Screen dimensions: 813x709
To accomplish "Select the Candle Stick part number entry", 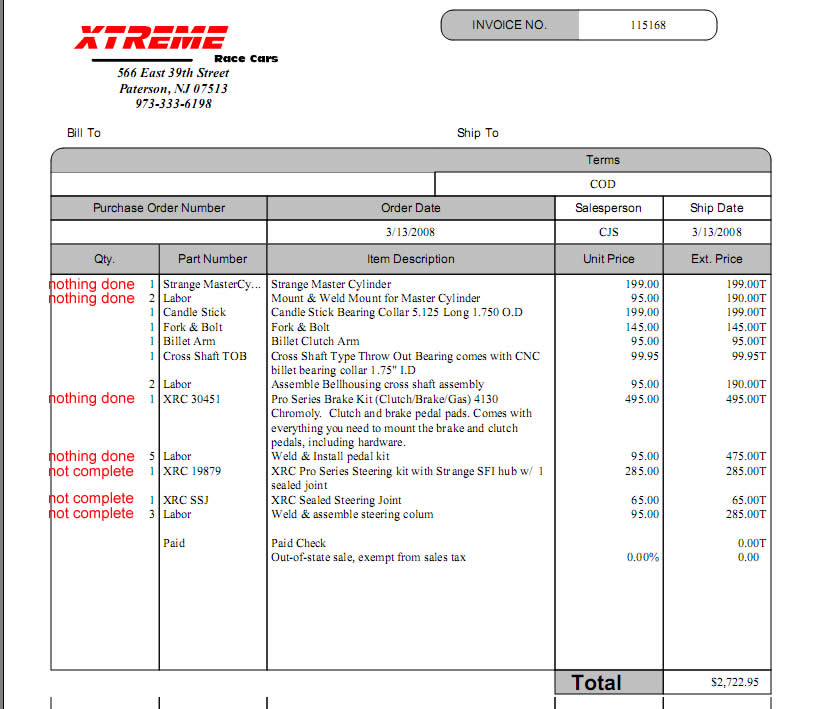I will (x=194, y=313).
